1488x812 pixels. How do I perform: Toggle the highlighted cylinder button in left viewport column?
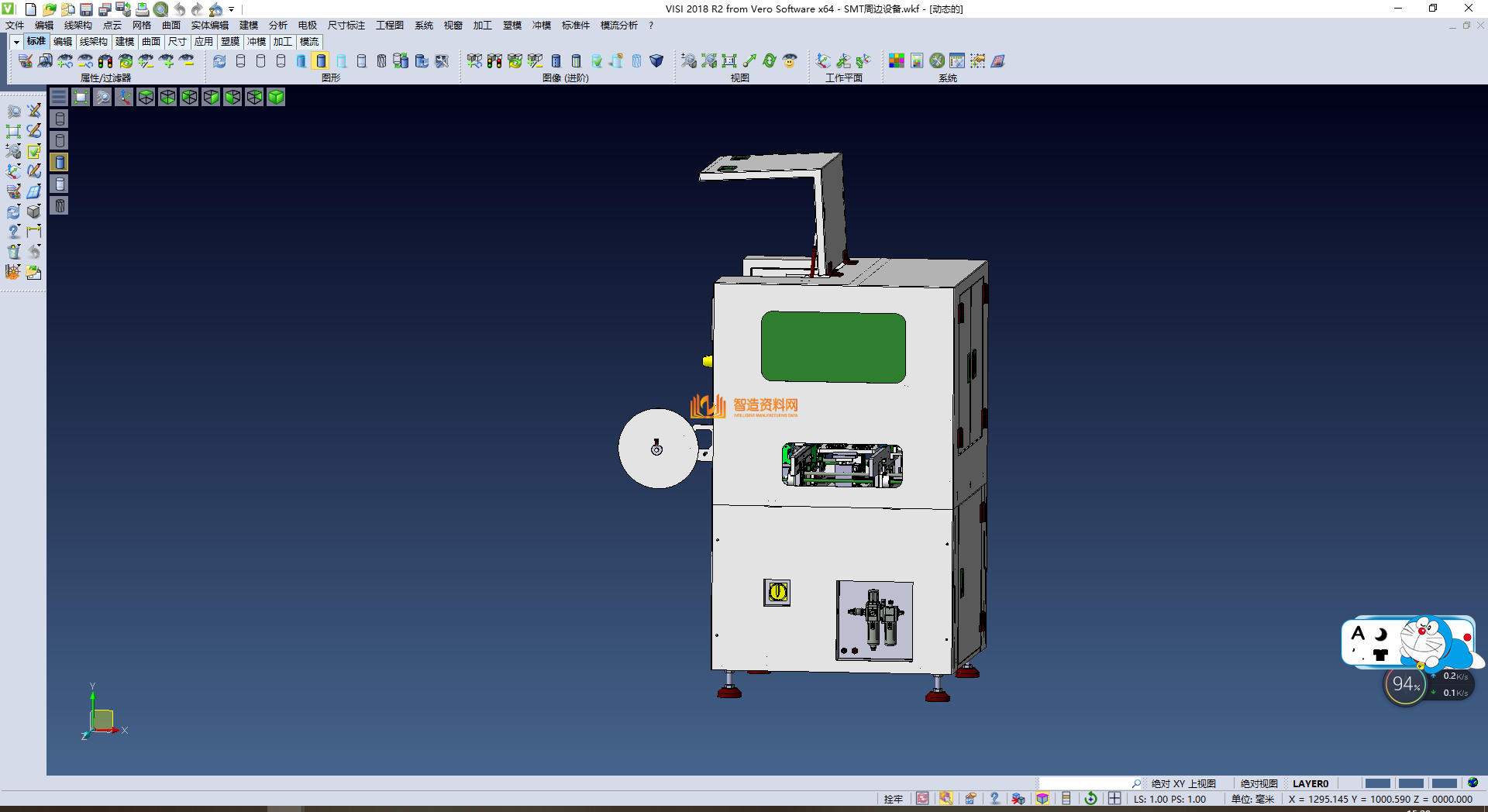point(60,162)
